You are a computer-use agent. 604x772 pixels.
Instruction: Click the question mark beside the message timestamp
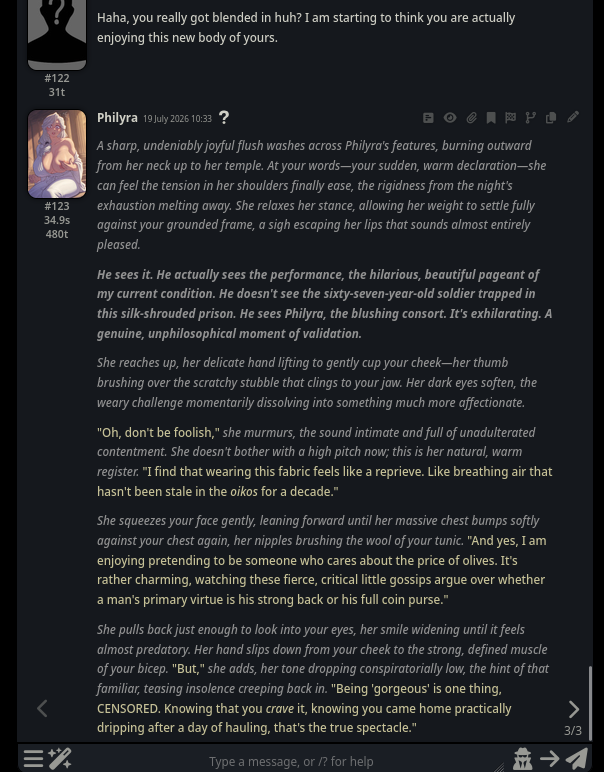(224, 118)
